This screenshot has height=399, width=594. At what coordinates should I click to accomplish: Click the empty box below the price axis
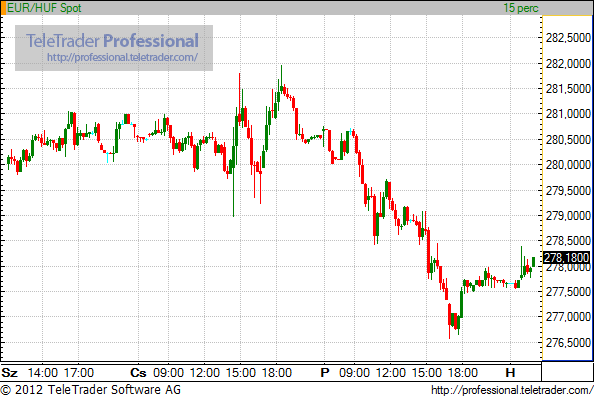[x=567, y=371]
